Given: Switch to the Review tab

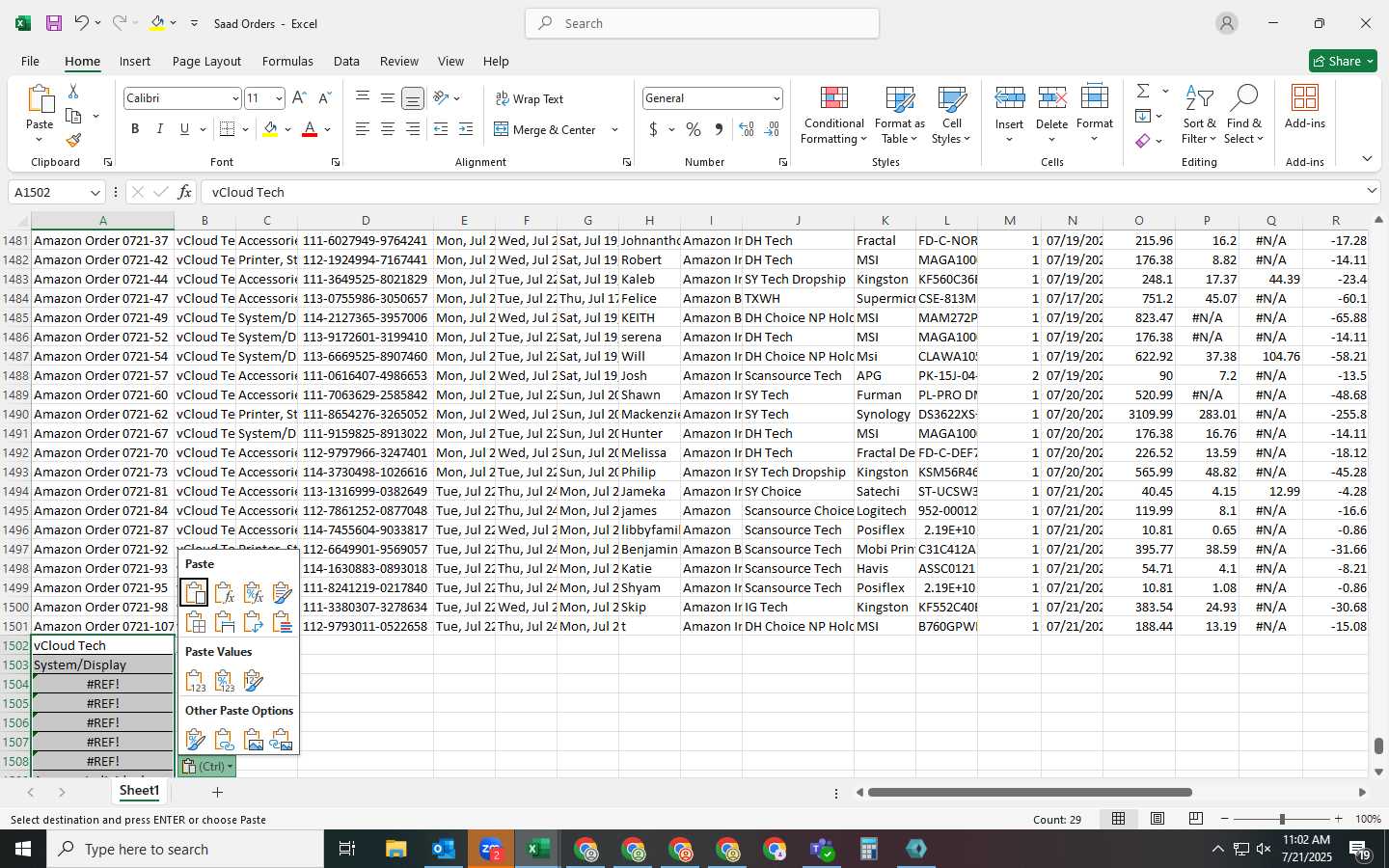Looking at the screenshot, I should 399,61.
